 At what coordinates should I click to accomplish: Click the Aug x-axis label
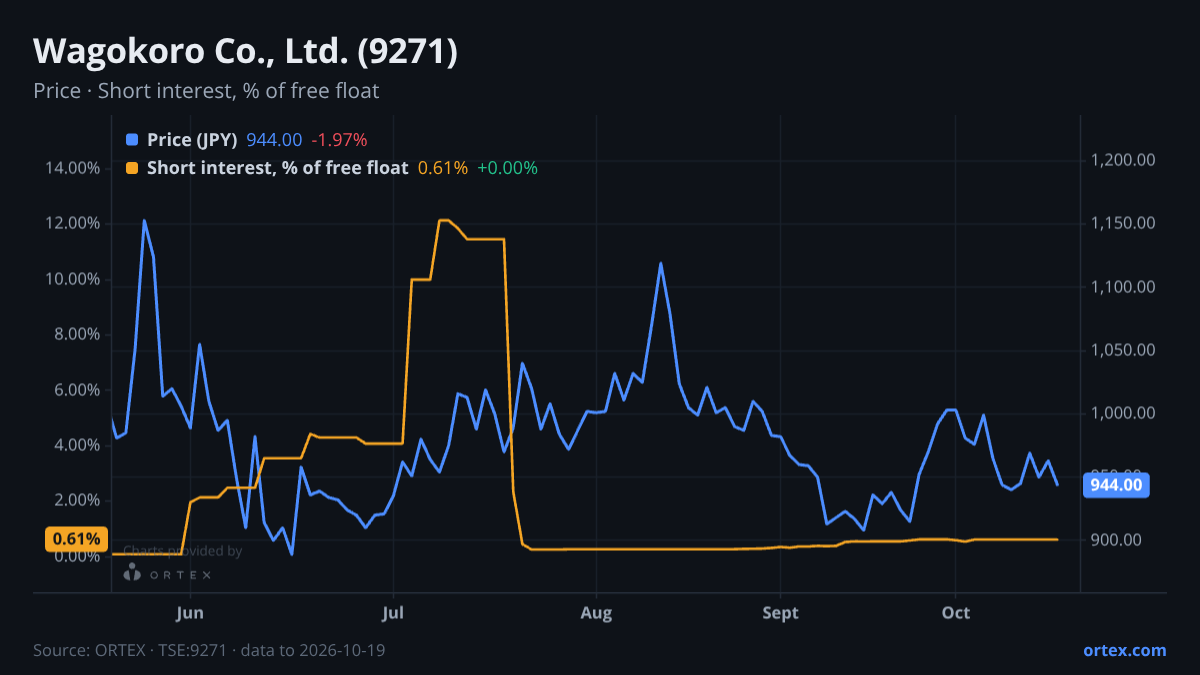[596, 613]
